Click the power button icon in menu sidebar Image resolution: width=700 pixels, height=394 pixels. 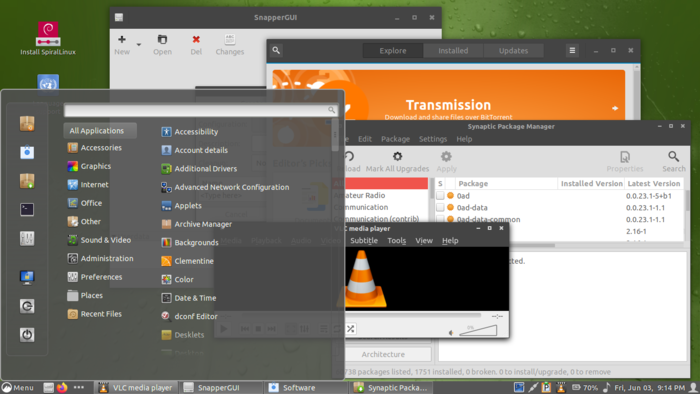(27, 335)
